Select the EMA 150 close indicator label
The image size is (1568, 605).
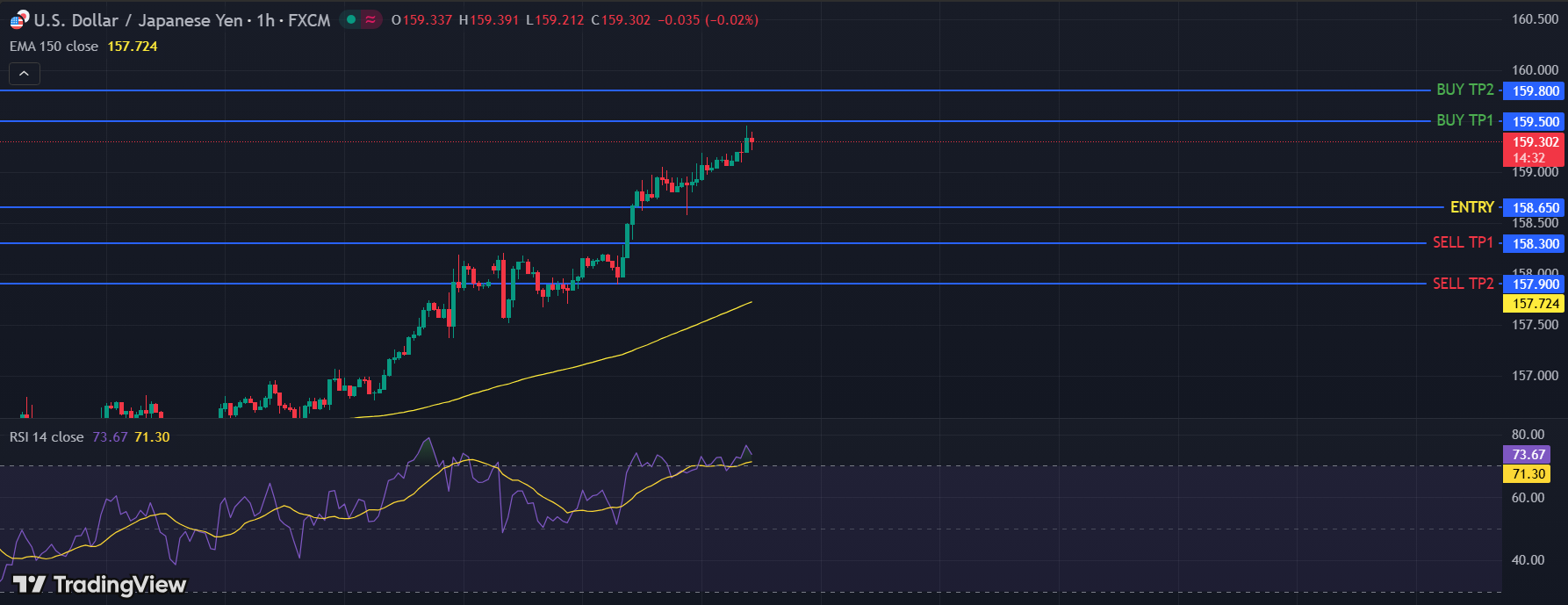pyautogui.click(x=54, y=47)
